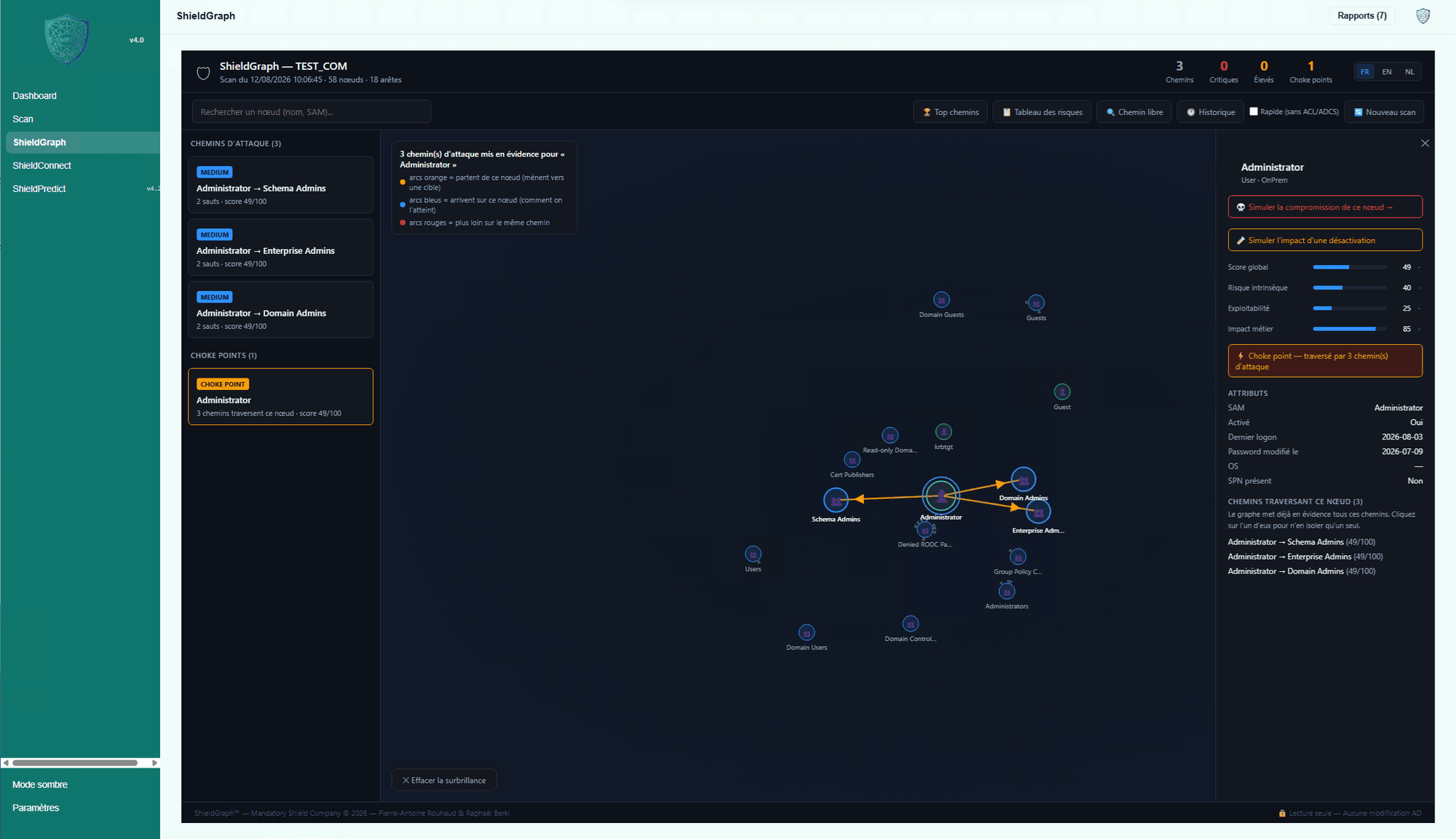Toggle Mode sombre in sidebar
1456x839 pixels.
click(40, 784)
